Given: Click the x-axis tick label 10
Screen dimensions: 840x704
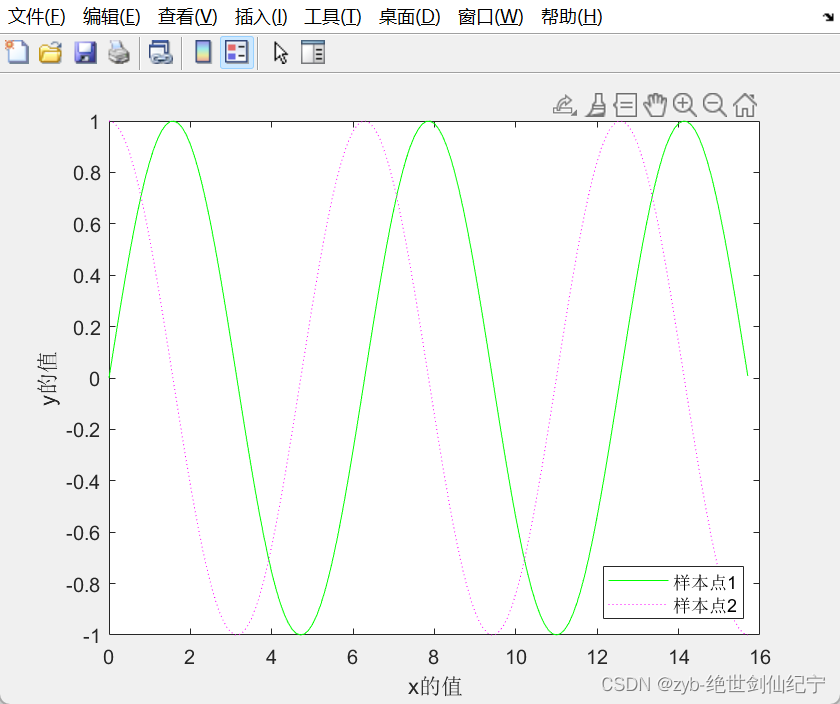Looking at the screenshot, I should coord(516,657).
